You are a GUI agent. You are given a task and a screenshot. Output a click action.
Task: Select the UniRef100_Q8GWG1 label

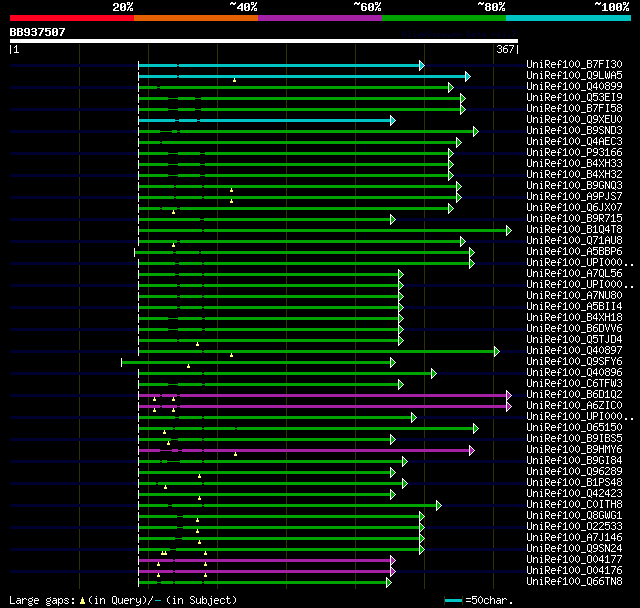pyautogui.click(x=574, y=516)
